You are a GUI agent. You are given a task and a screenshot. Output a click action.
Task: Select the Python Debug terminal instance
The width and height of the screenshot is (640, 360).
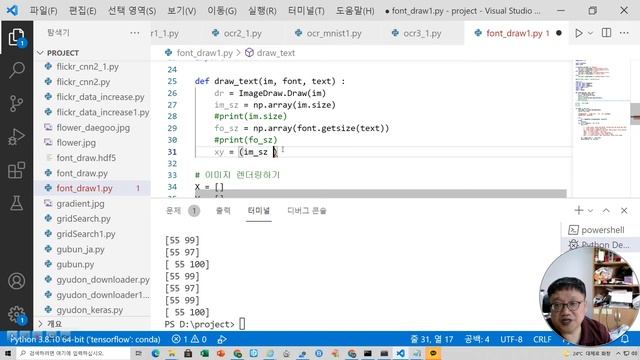(x=599, y=244)
